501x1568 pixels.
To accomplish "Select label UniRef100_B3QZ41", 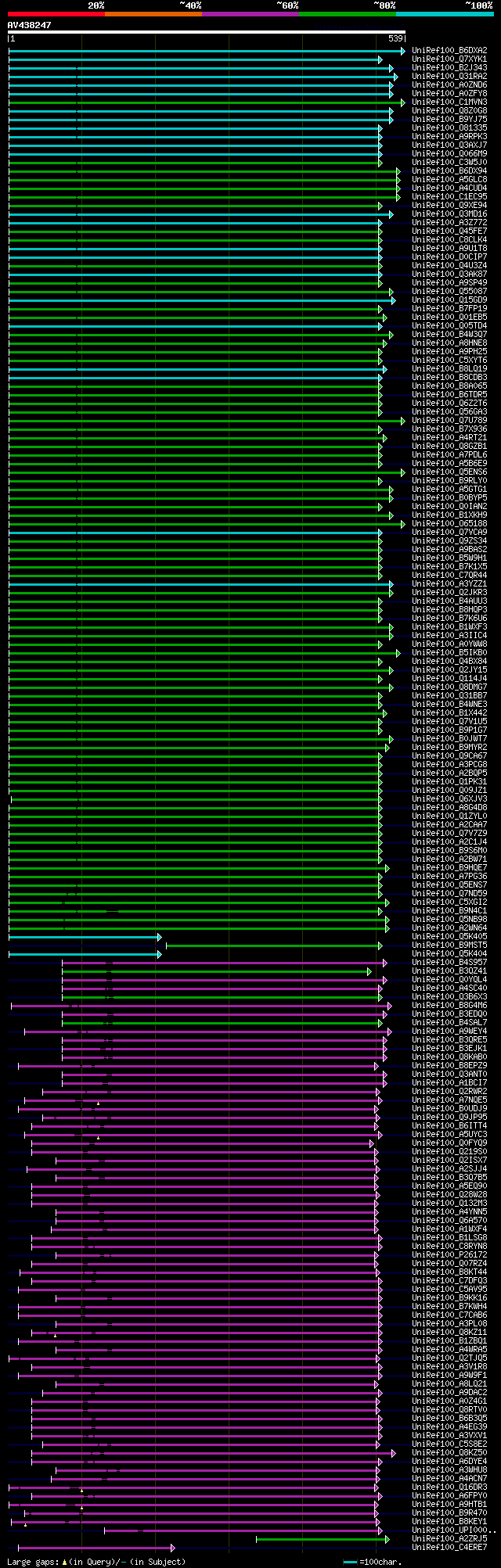I will 449,971.
